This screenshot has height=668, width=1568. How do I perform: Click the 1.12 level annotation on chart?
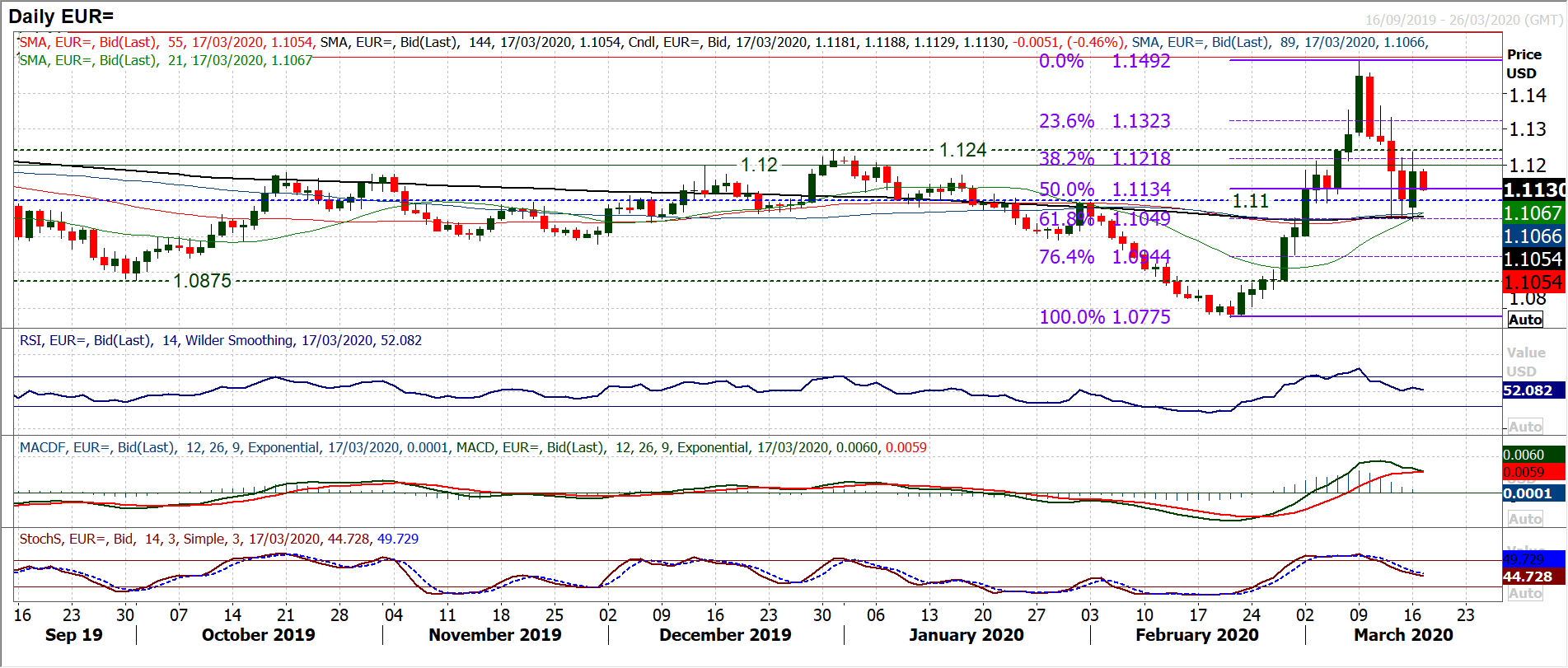[759, 165]
